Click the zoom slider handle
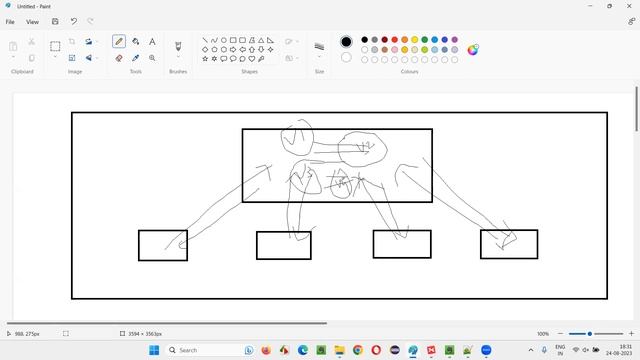 coord(589,334)
